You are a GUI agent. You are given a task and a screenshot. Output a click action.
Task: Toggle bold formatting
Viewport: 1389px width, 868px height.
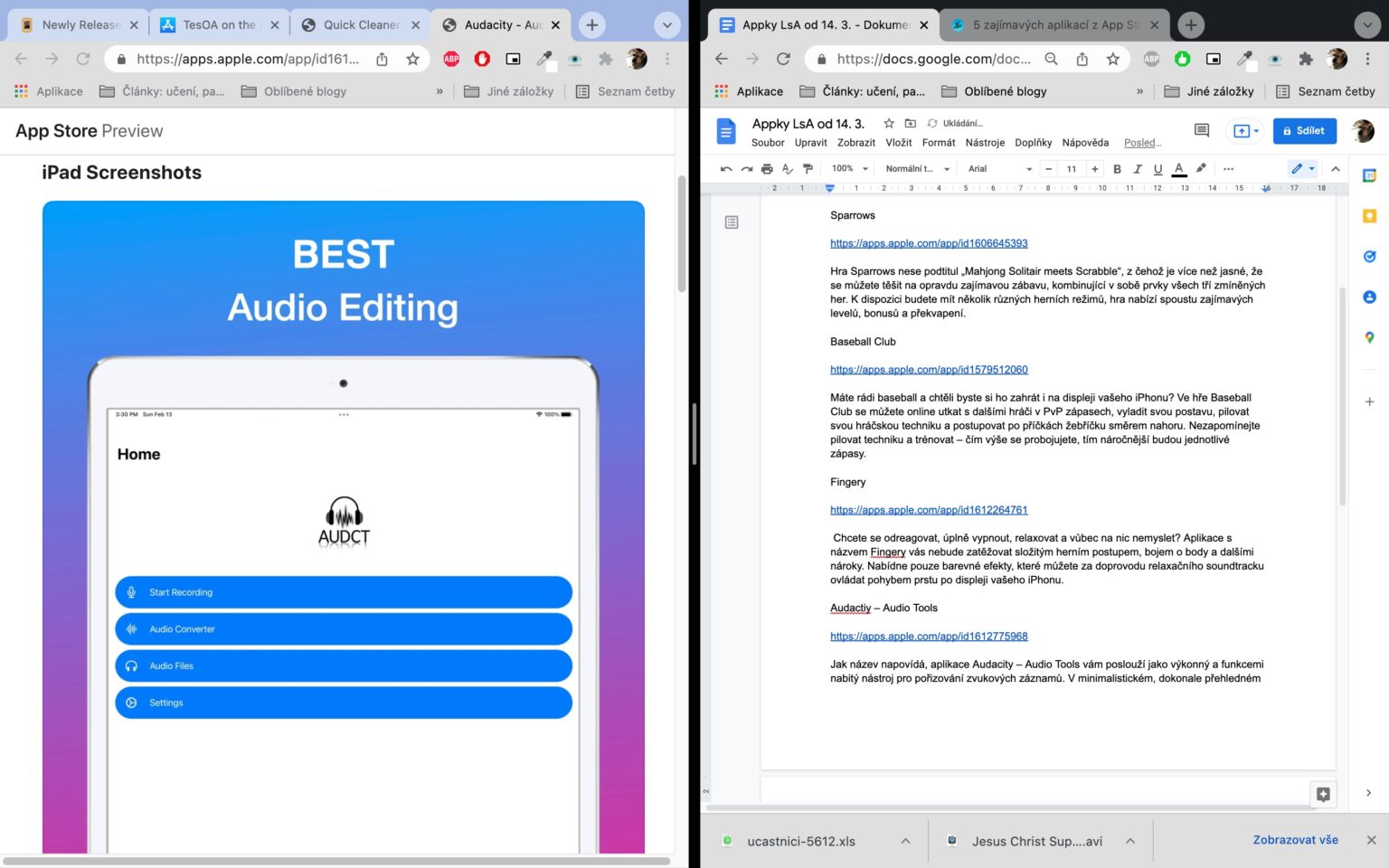[x=1117, y=169]
